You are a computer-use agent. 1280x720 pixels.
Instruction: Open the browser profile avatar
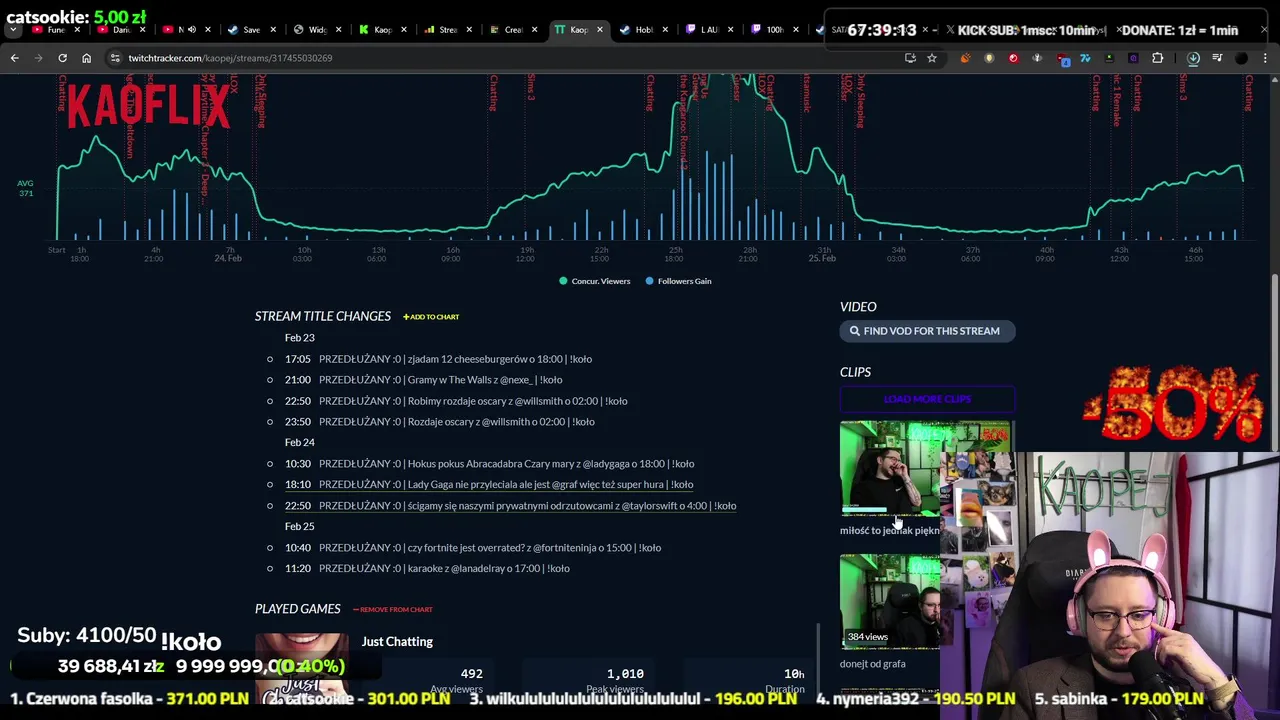[1241, 58]
